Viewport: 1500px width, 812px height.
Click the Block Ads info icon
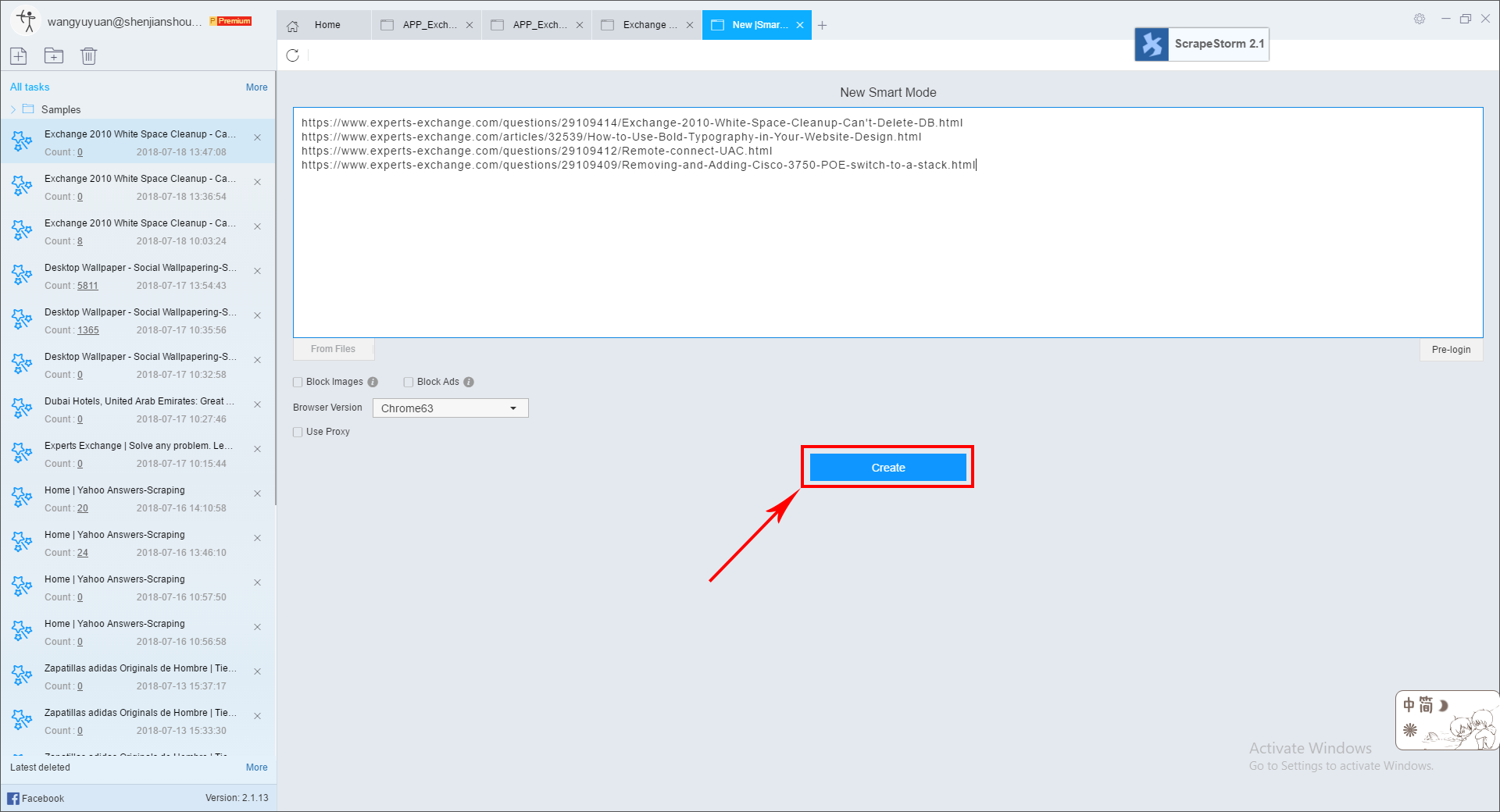point(469,382)
